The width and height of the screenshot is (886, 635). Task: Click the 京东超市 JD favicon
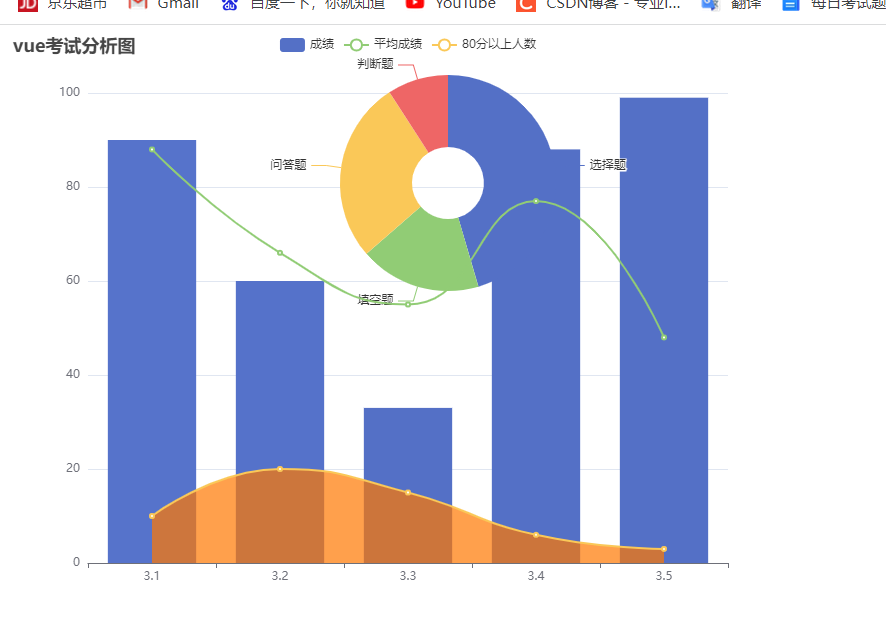pyautogui.click(x=28, y=4)
